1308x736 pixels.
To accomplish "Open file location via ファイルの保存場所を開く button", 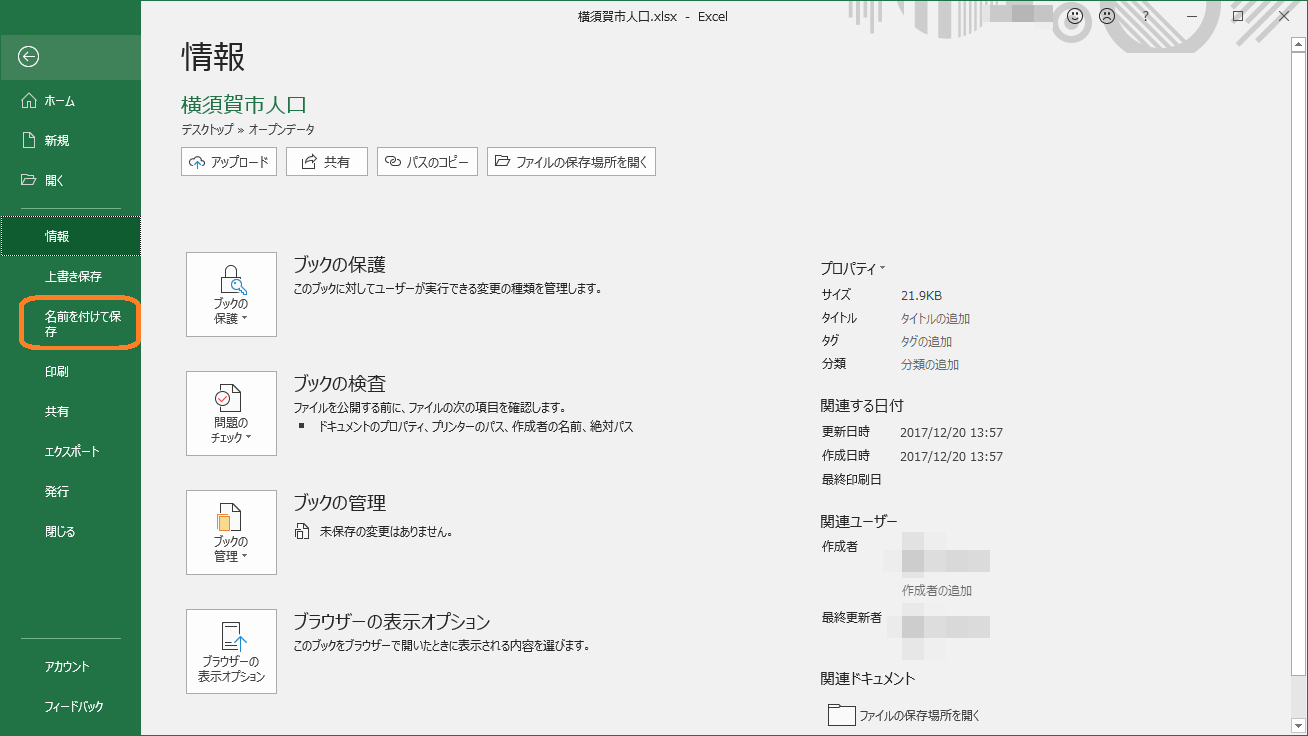I will (x=571, y=162).
